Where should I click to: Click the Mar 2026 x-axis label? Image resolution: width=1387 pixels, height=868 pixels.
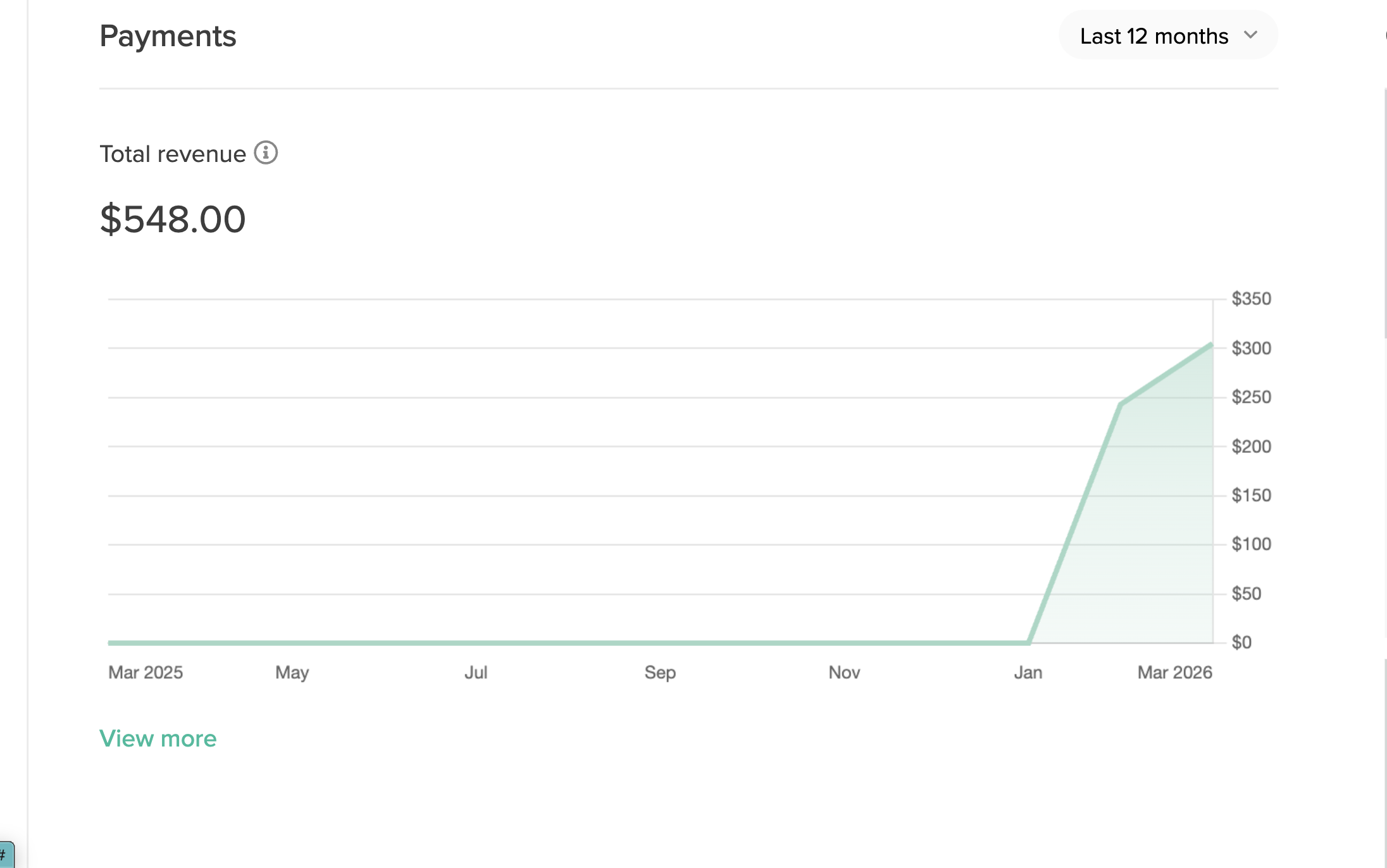click(1174, 672)
